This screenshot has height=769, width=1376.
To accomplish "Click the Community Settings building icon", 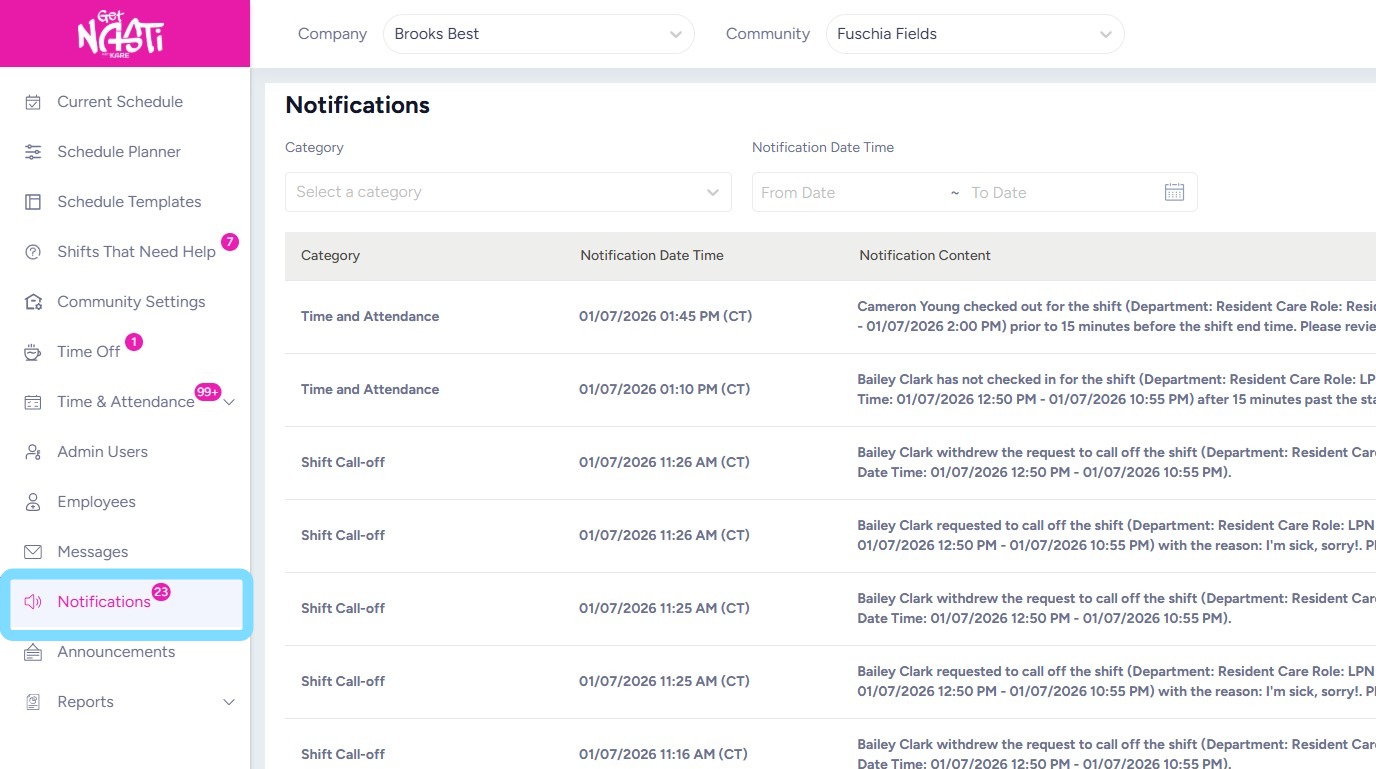I will (x=33, y=302).
